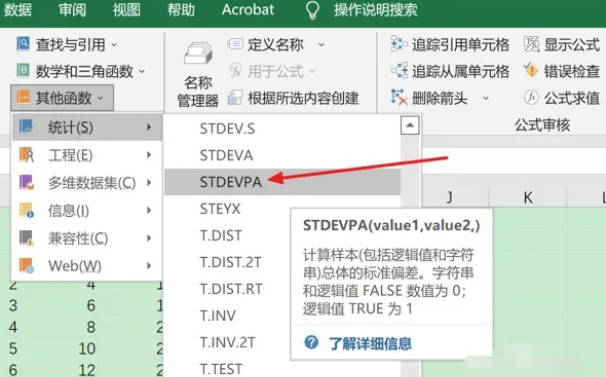Screen dimensions: 606x377
Task: Select the STDEV.S function
Action: [x=227, y=129]
